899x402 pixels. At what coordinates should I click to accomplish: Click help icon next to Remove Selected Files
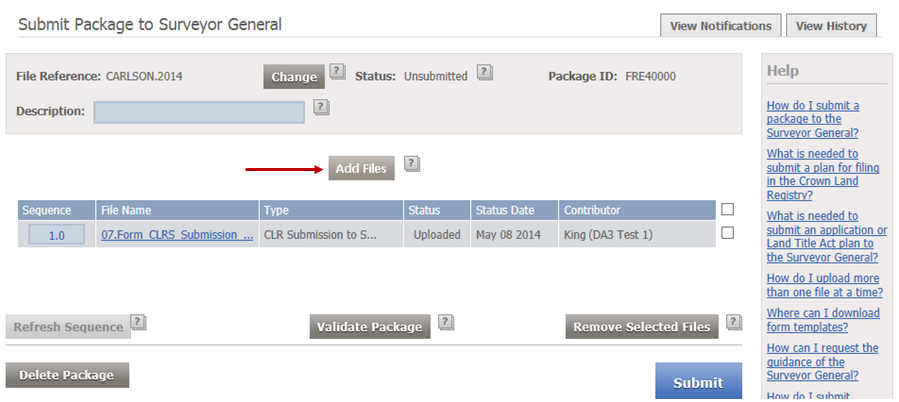(734, 323)
